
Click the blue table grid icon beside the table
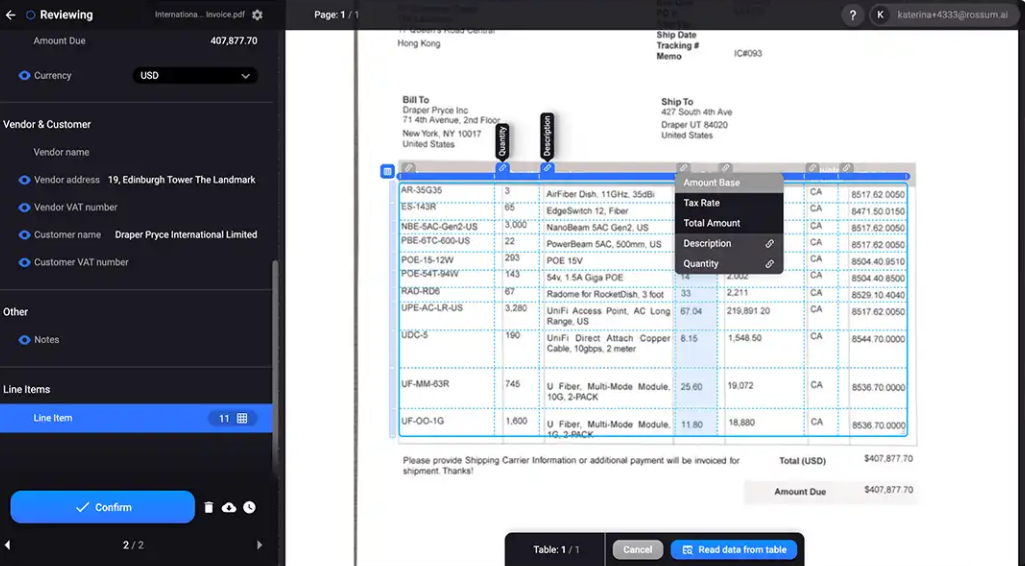(x=387, y=171)
